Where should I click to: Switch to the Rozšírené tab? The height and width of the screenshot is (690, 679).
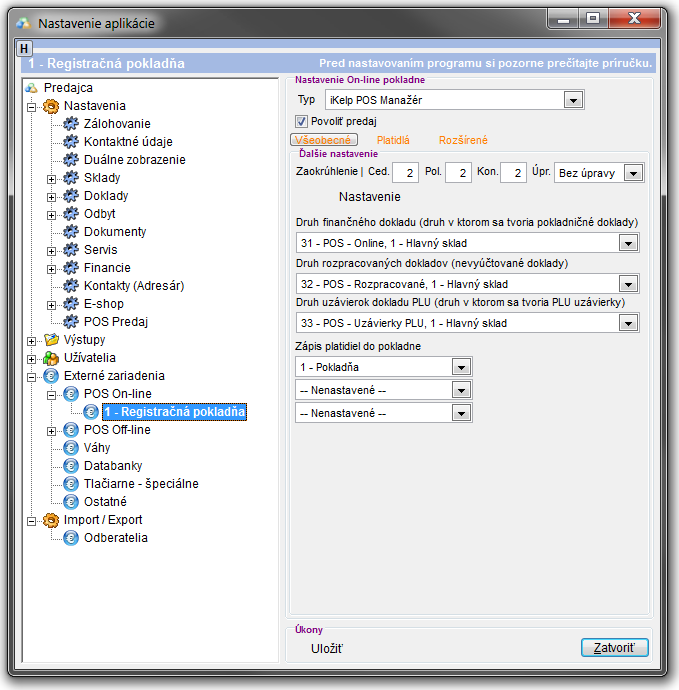463,141
